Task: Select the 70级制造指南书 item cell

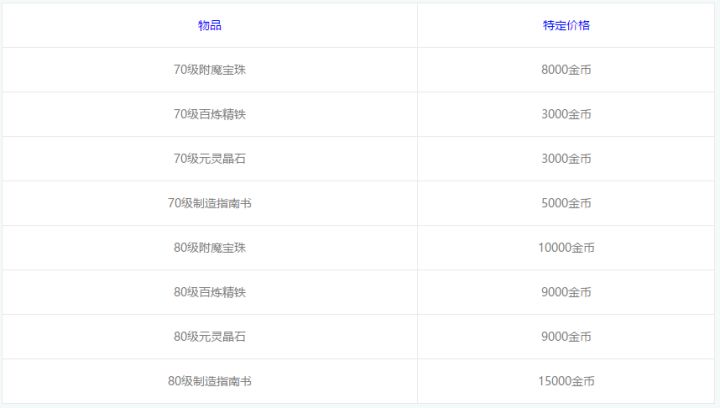Action: click(210, 203)
